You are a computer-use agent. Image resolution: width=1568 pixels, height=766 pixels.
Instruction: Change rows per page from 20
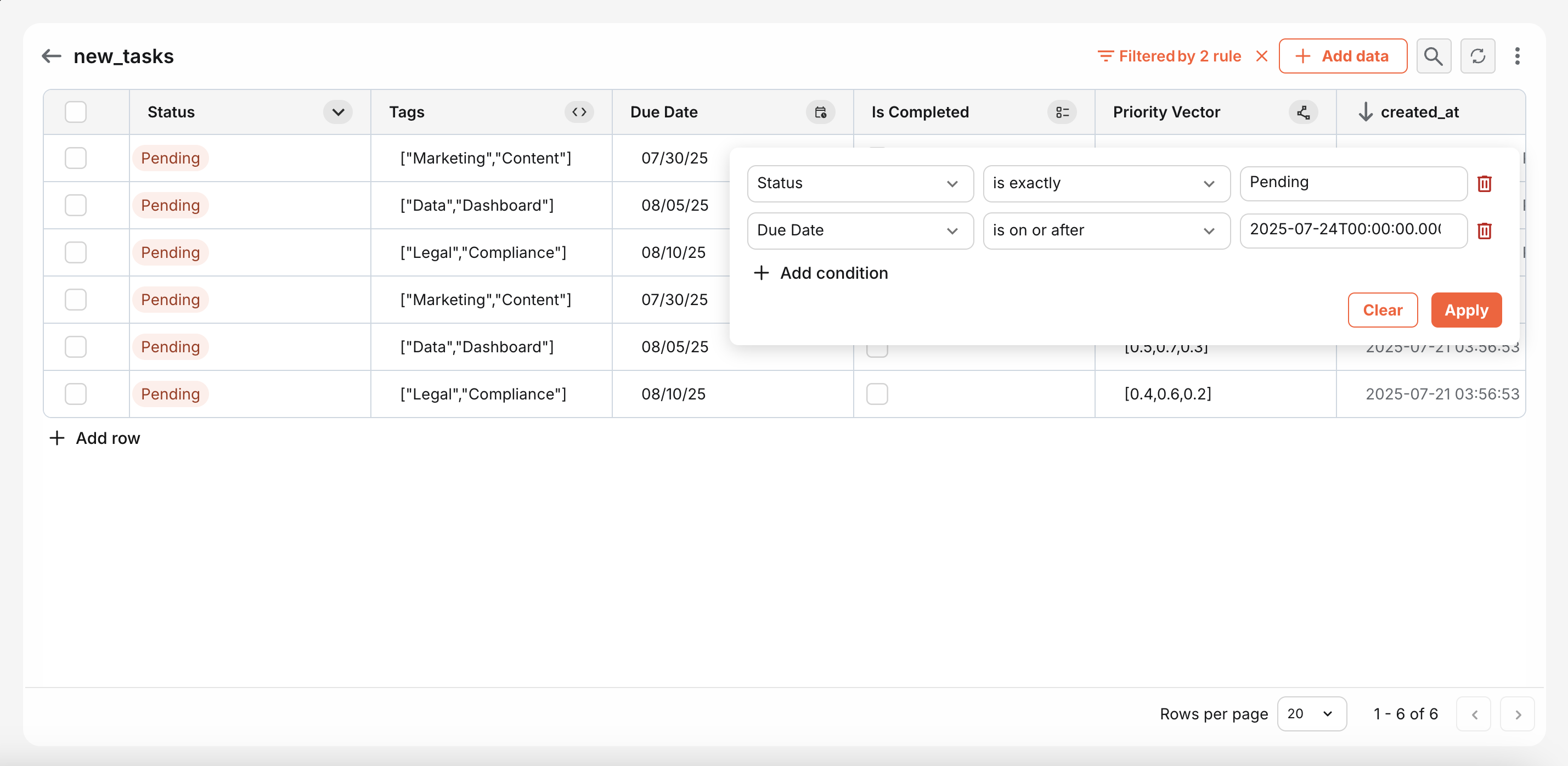pyautogui.click(x=1311, y=714)
